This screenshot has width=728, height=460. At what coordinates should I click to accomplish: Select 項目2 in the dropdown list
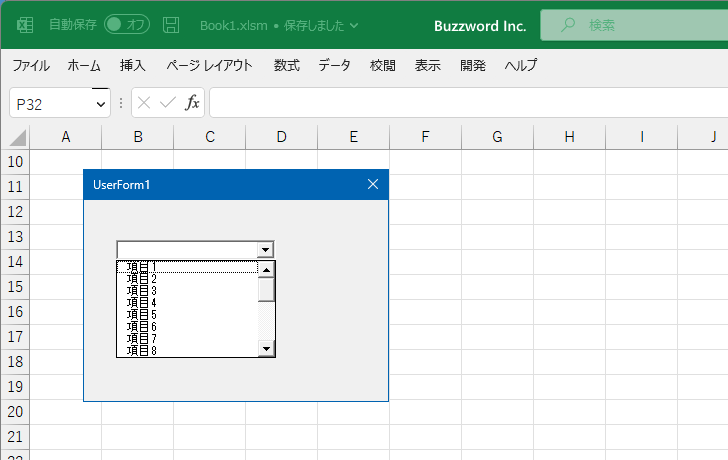(188, 279)
